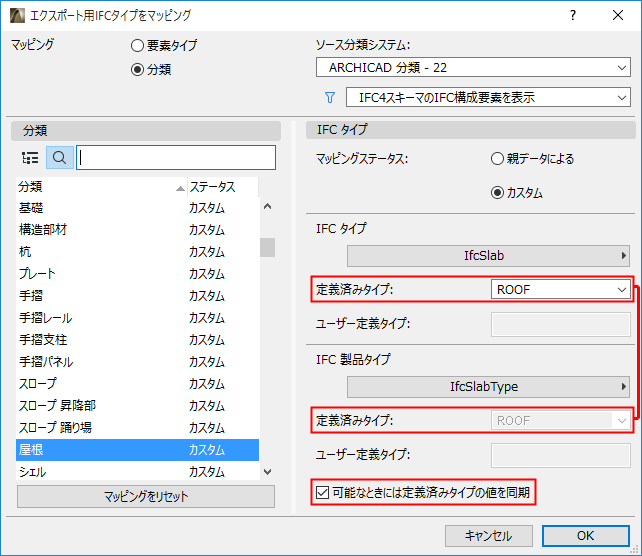Open the IfcSlab type popup button
The height and width of the screenshot is (556, 642).
(488, 256)
